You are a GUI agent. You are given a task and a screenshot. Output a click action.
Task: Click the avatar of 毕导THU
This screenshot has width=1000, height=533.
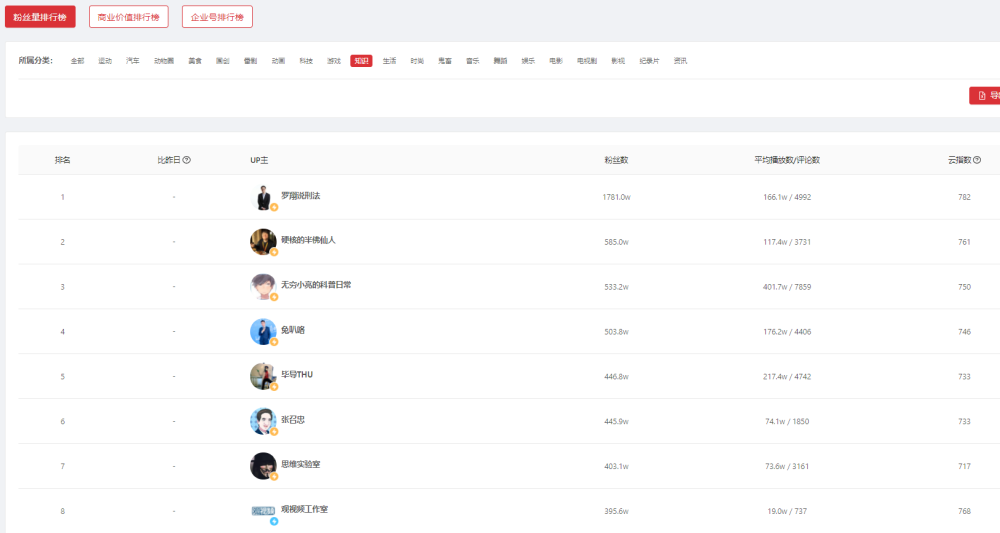tap(263, 376)
